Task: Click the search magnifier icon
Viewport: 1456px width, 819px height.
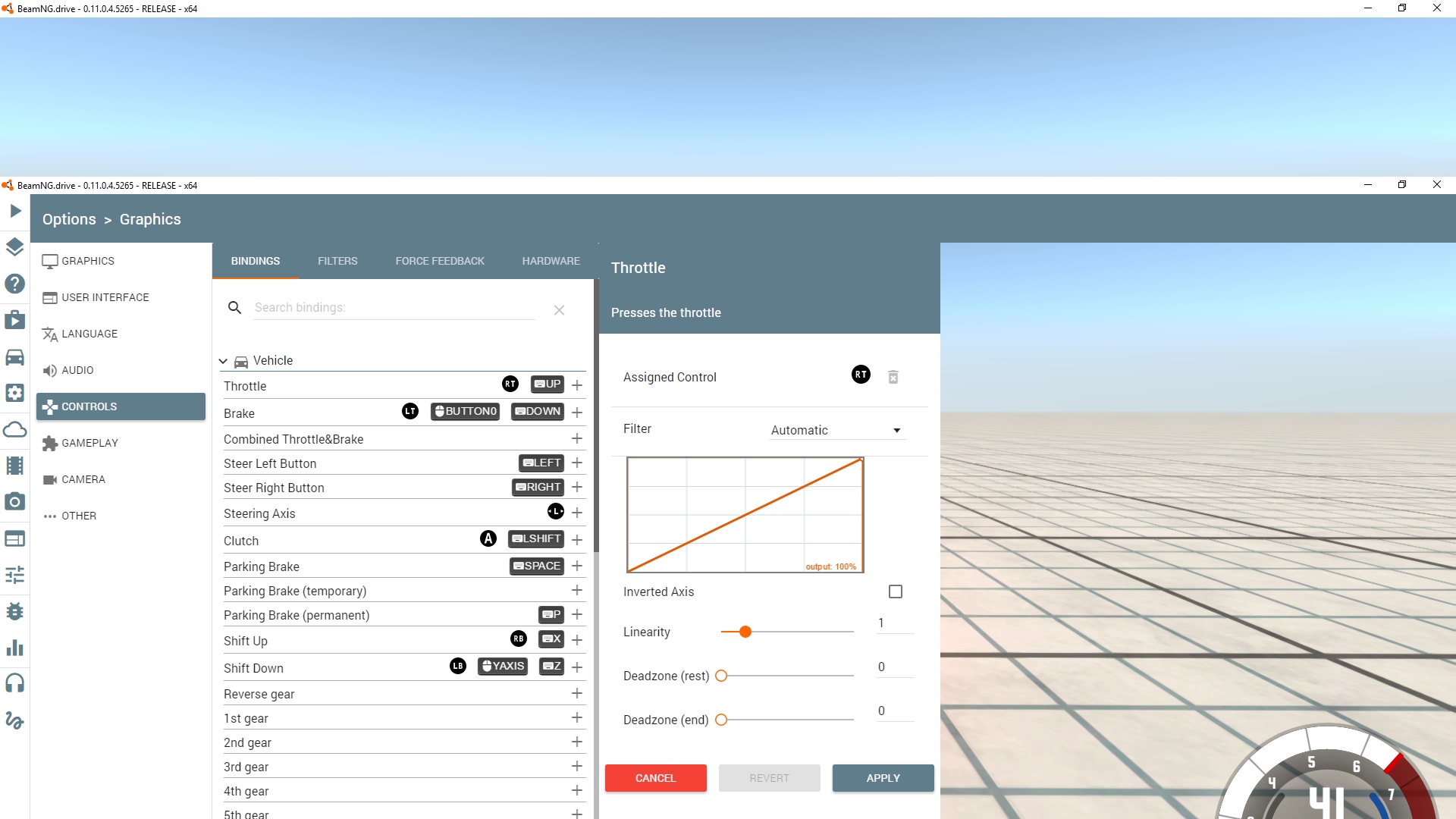Action: (235, 308)
